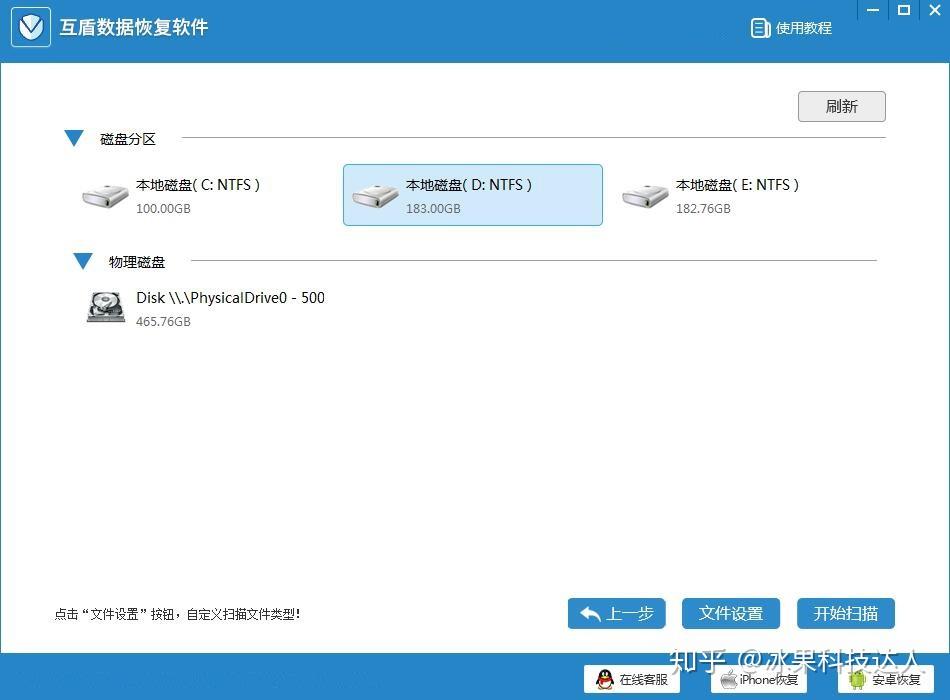Click the Android robot icon

coord(857,679)
